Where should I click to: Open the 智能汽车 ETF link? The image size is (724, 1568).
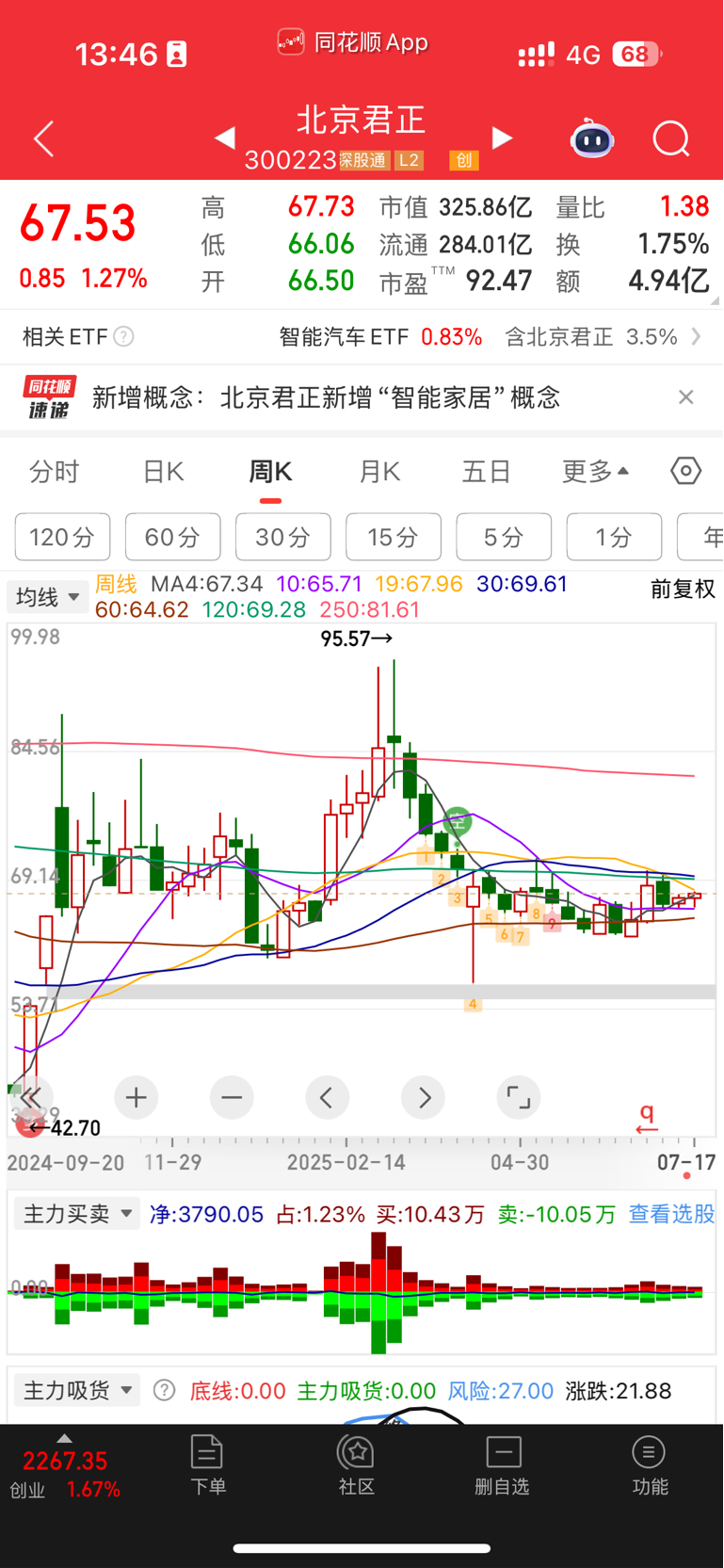[x=344, y=336]
